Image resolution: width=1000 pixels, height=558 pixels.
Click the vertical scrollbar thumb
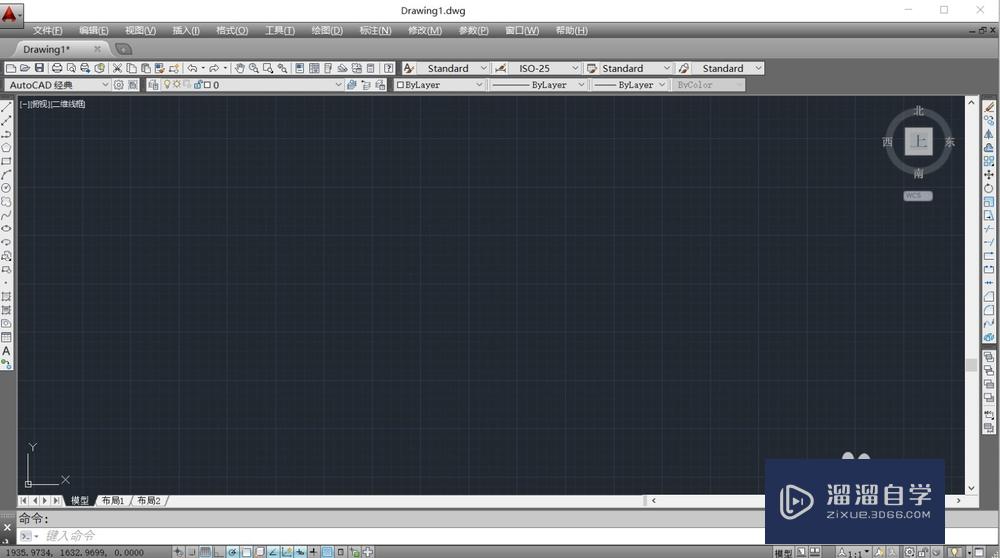971,365
